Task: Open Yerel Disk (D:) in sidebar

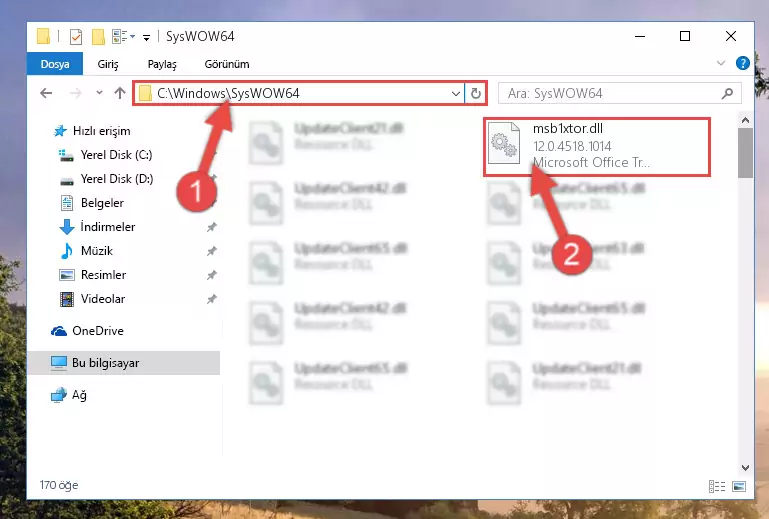Action: [106, 179]
